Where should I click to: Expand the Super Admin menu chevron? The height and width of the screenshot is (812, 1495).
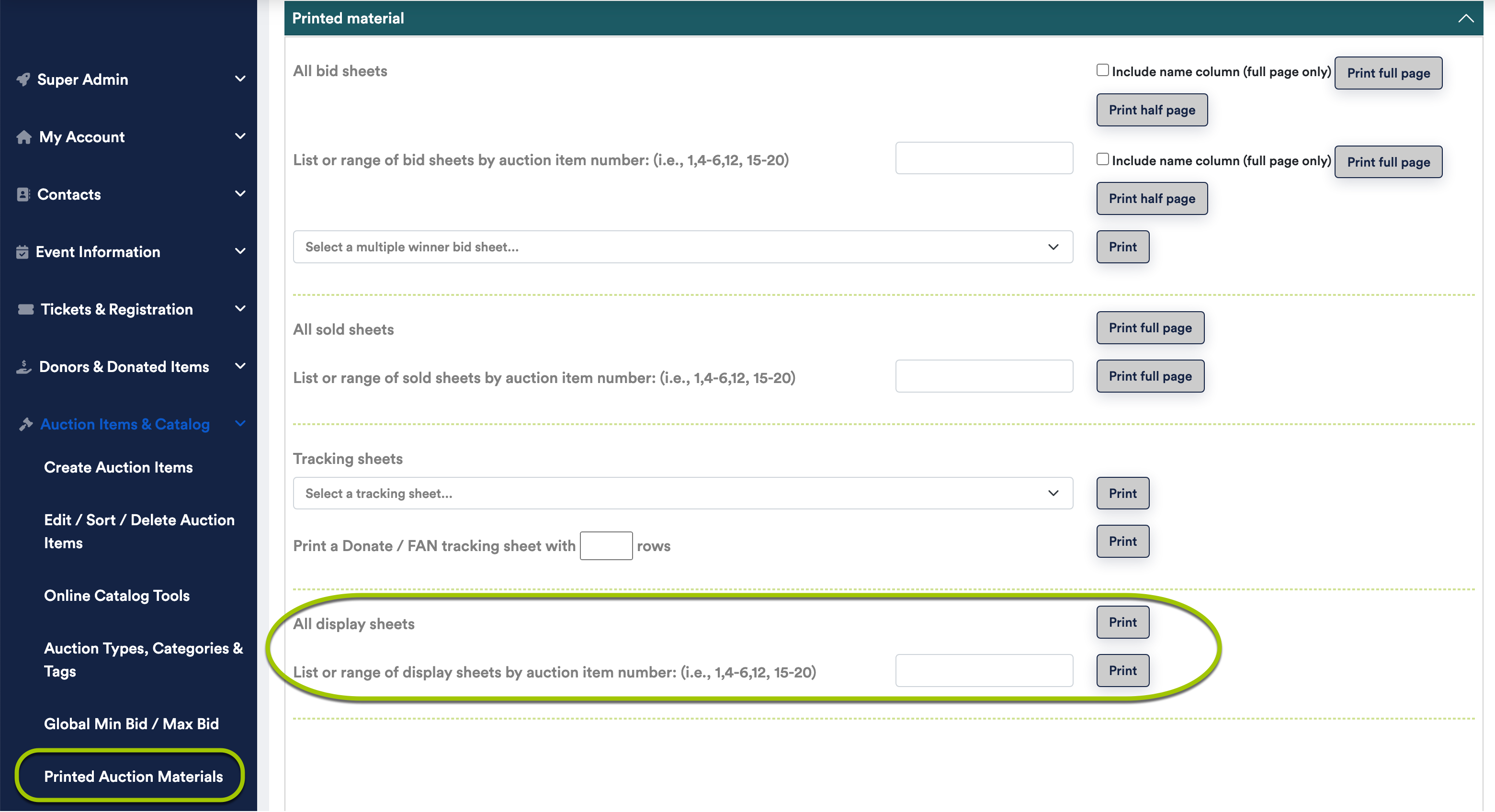[x=240, y=79]
